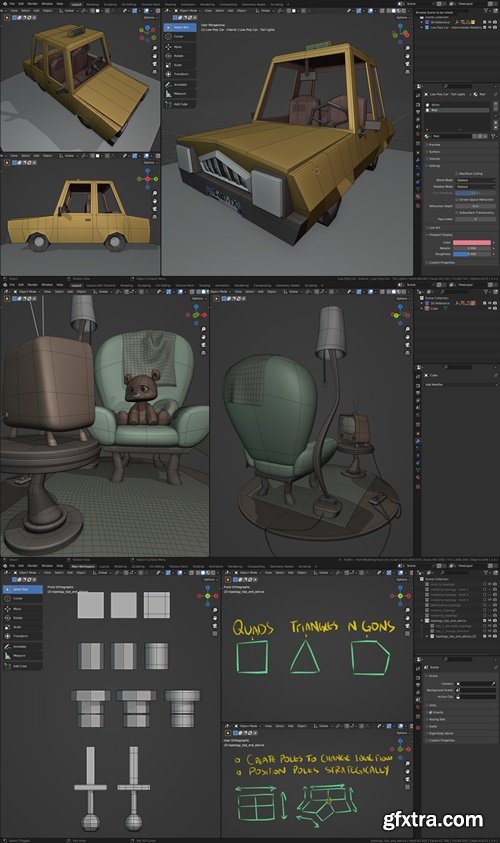Adjust Roughness slider in Viewport Display
The height and width of the screenshot is (843, 500).
click(x=473, y=254)
